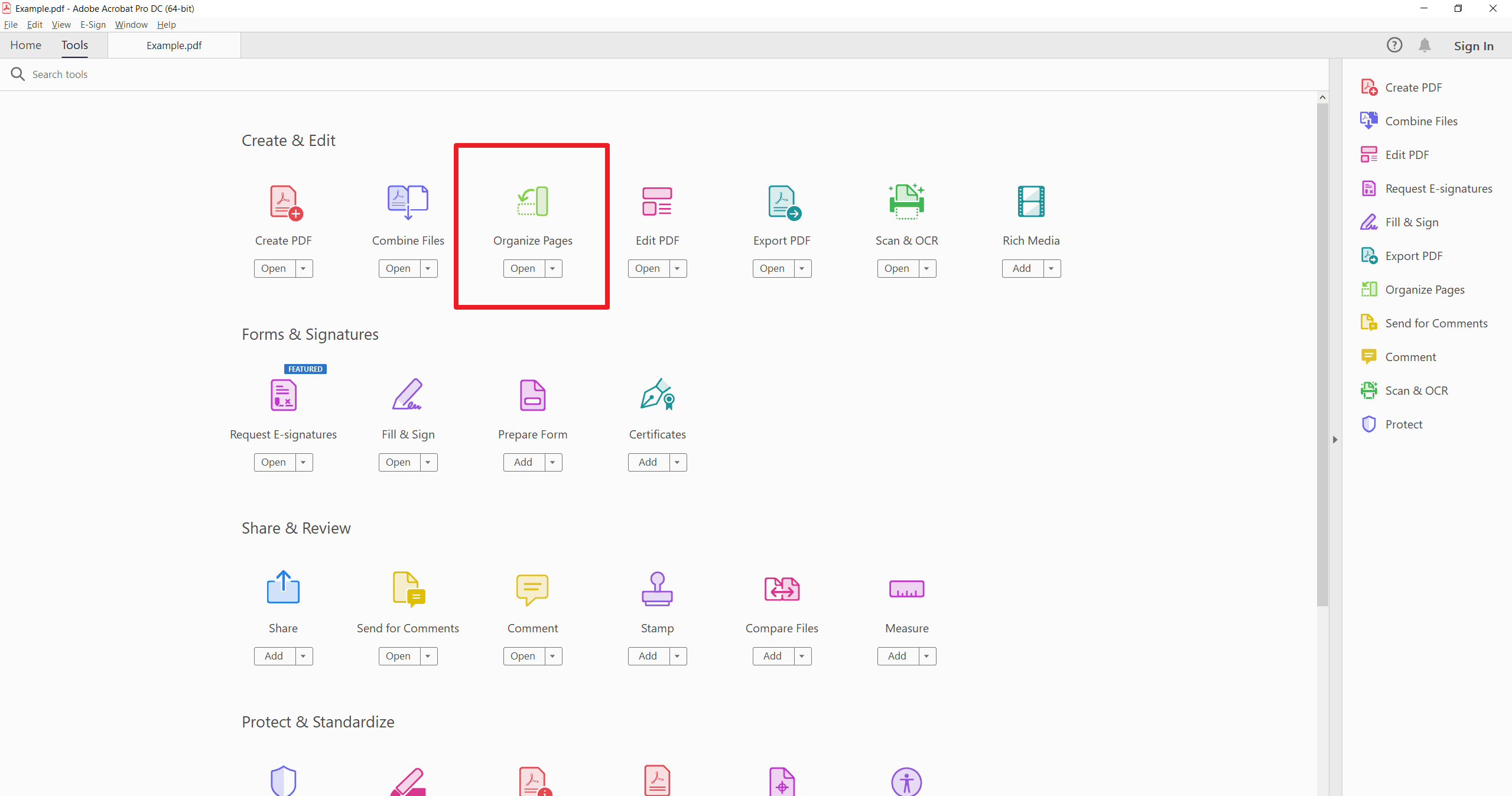Click the Home tab

click(25, 45)
